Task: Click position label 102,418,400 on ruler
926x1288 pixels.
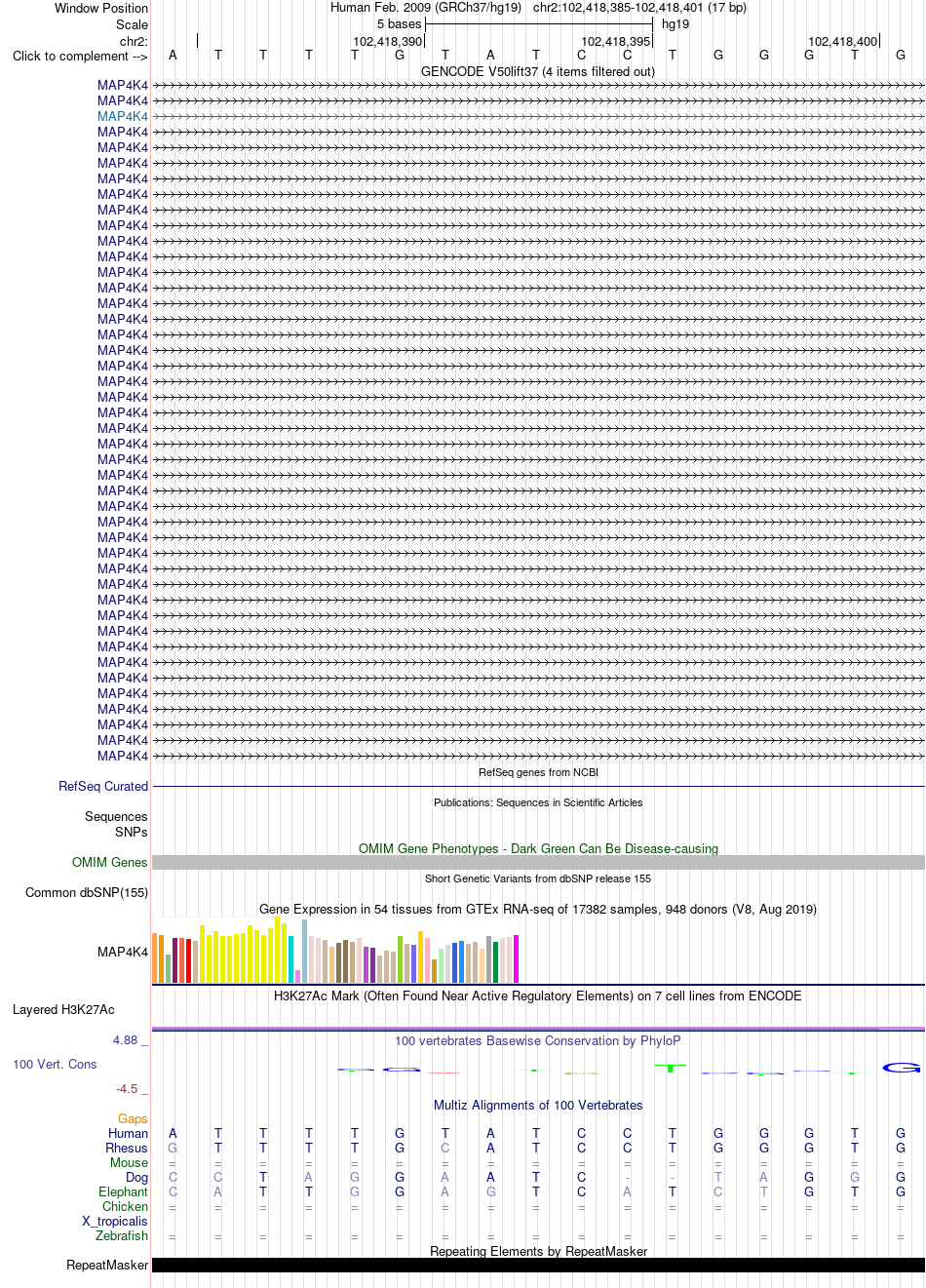Action: point(842,42)
